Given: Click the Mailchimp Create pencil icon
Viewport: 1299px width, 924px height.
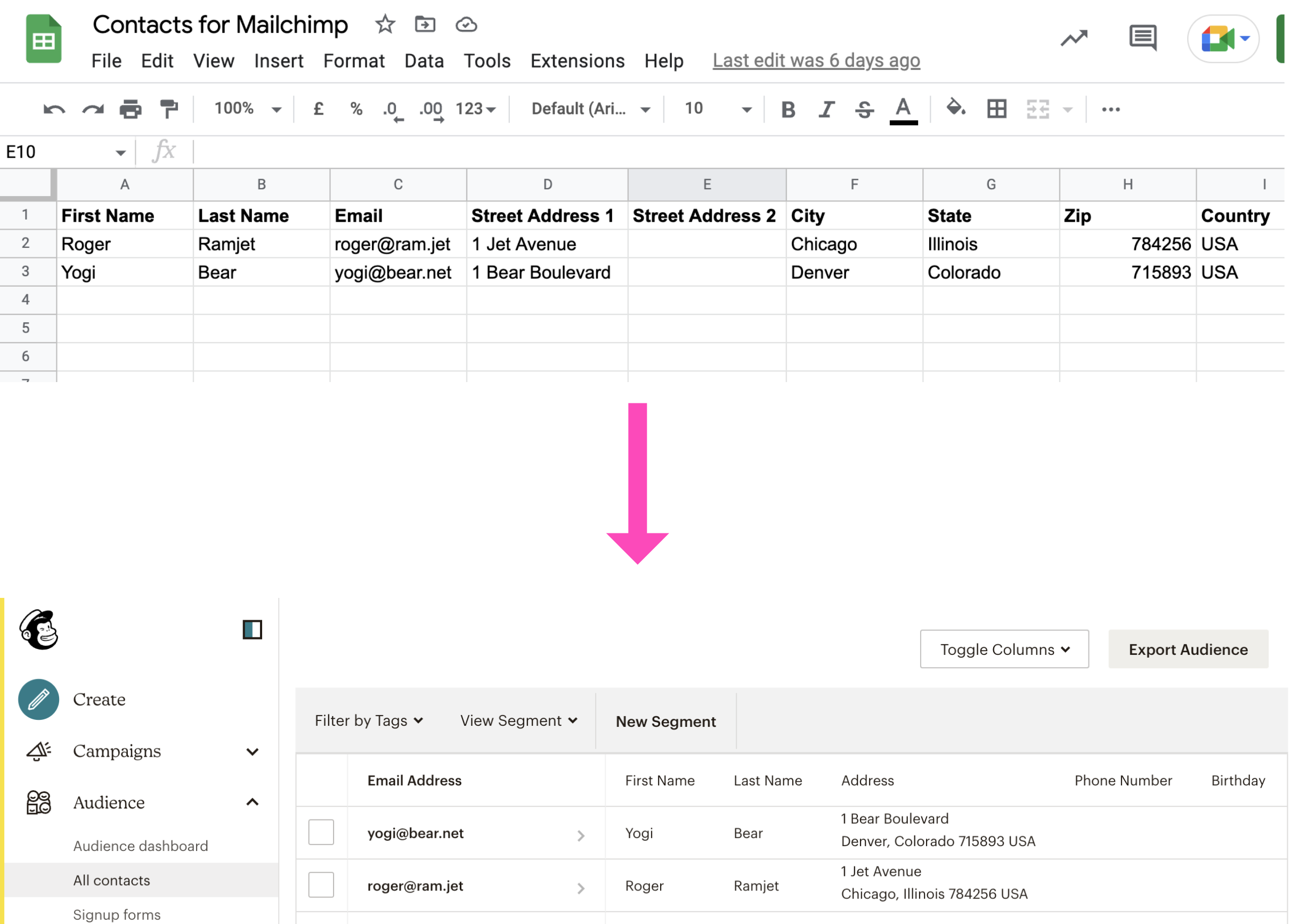Looking at the screenshot, I should pyautogui.click(x=39, y=699).
